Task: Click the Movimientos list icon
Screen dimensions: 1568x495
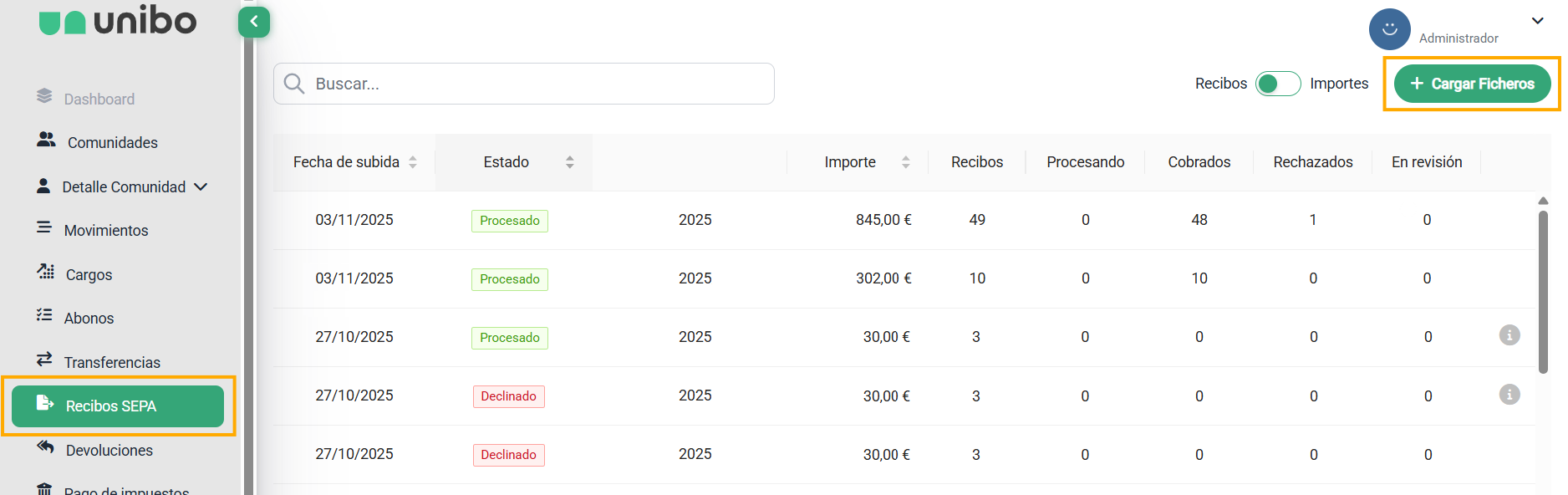Action: (x=44, y=227)
